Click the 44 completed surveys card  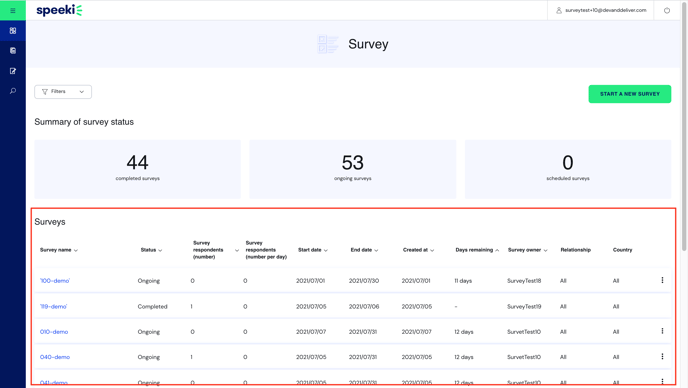137,169
